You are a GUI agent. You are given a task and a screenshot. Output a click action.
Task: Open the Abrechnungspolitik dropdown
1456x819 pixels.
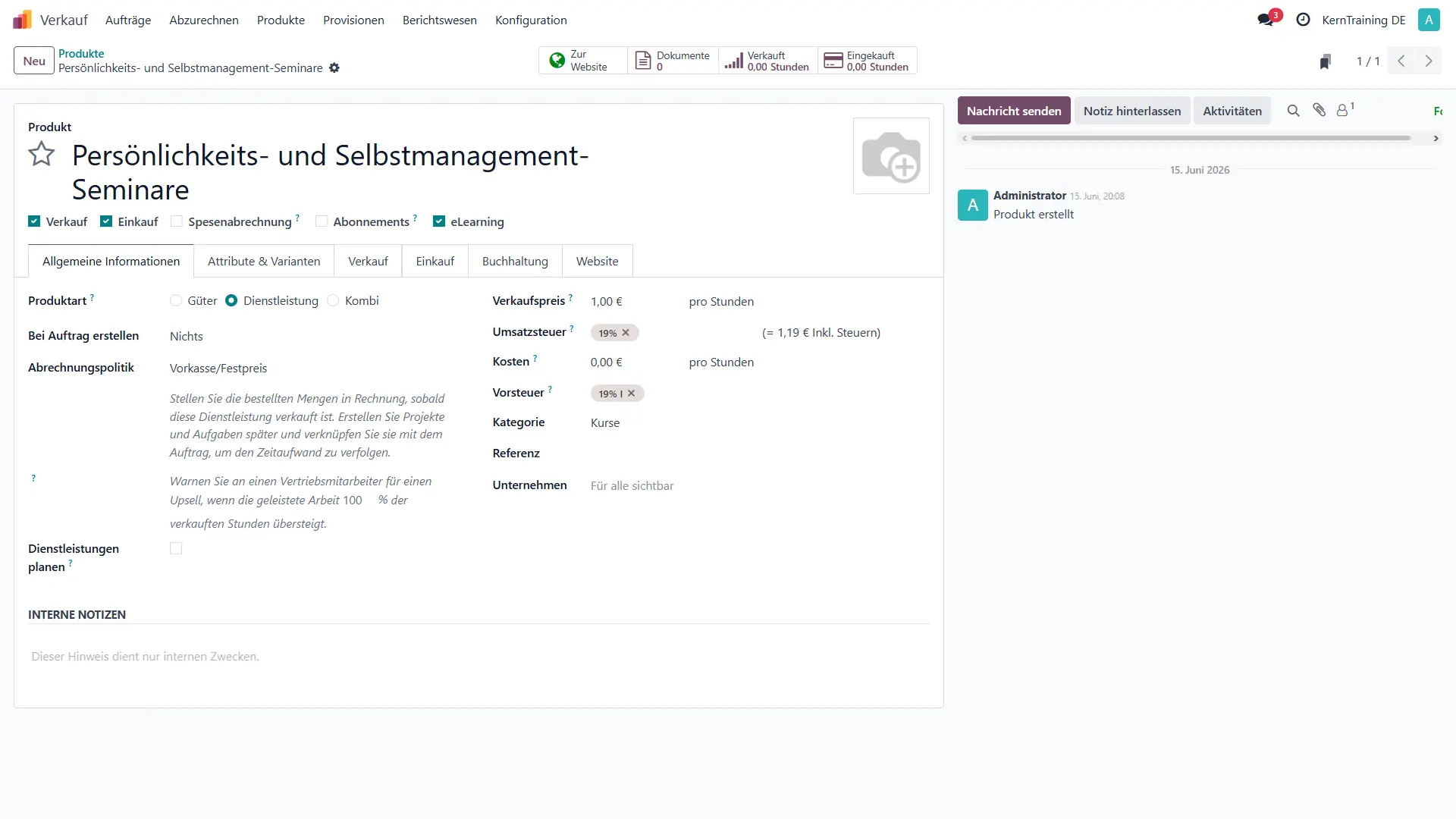[x=311, y=369]
